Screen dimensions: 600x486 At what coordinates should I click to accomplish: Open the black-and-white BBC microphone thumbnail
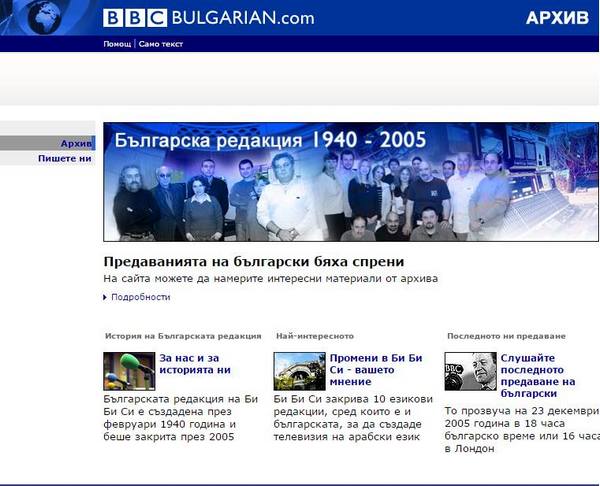coord(471,371)
